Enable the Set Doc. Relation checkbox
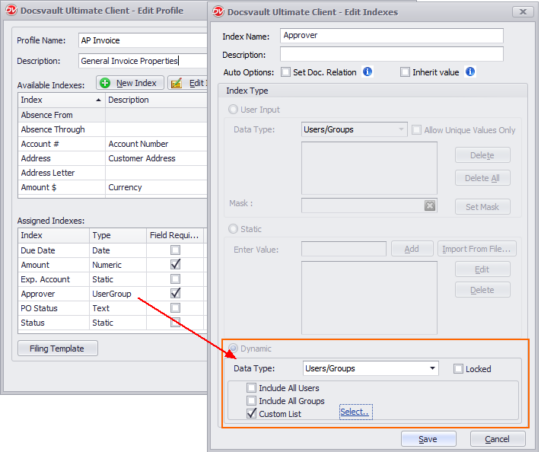The image size is (541, 452). click(x=286, y=72)
